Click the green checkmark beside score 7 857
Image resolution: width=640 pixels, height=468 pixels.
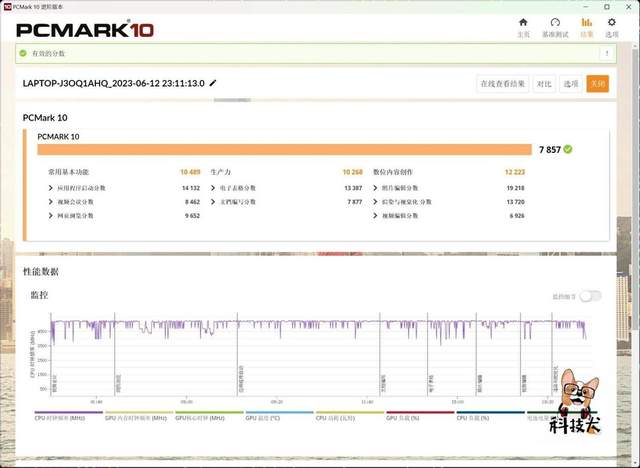coord(568,149)
